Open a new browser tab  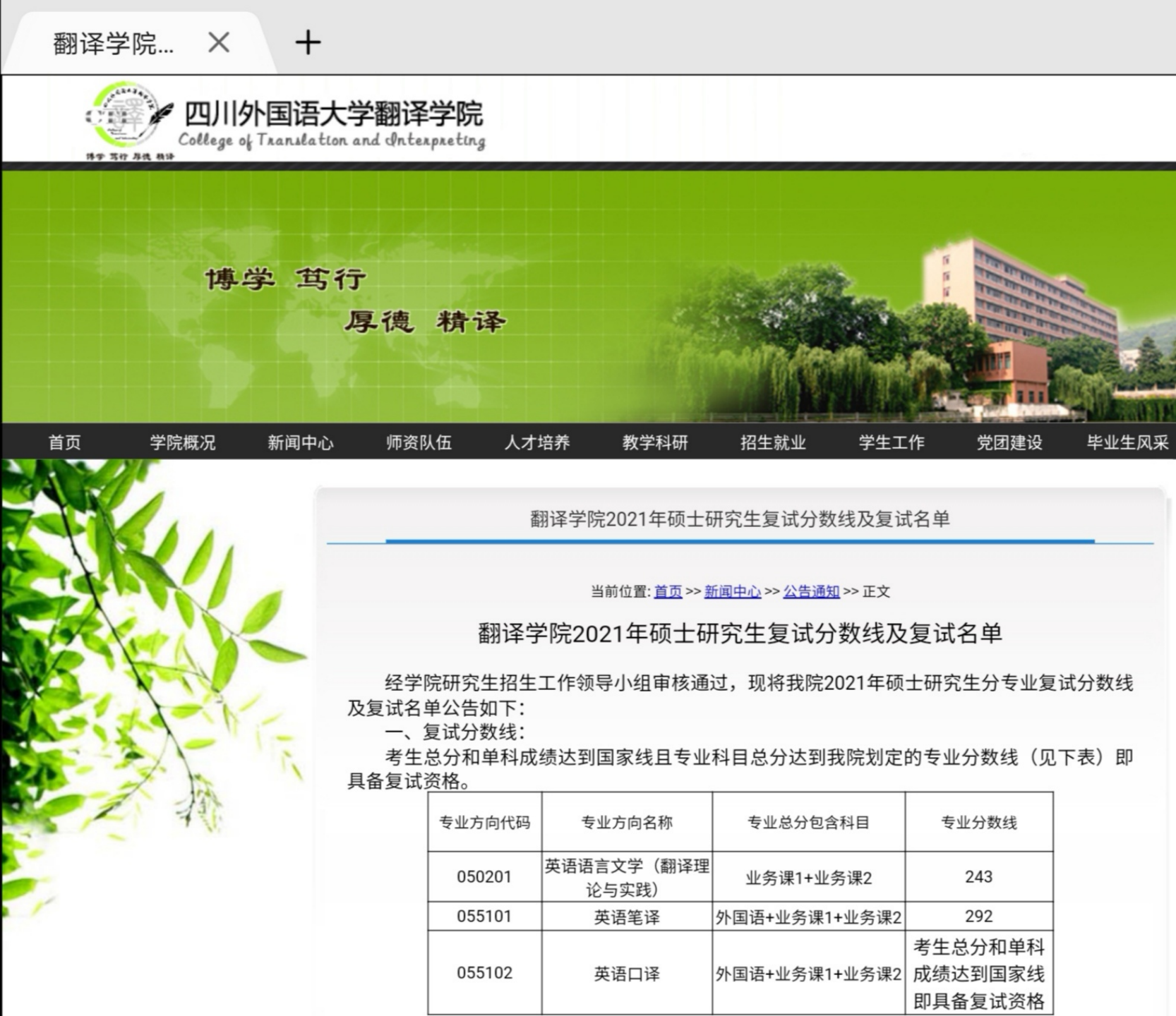pos(308,44)
